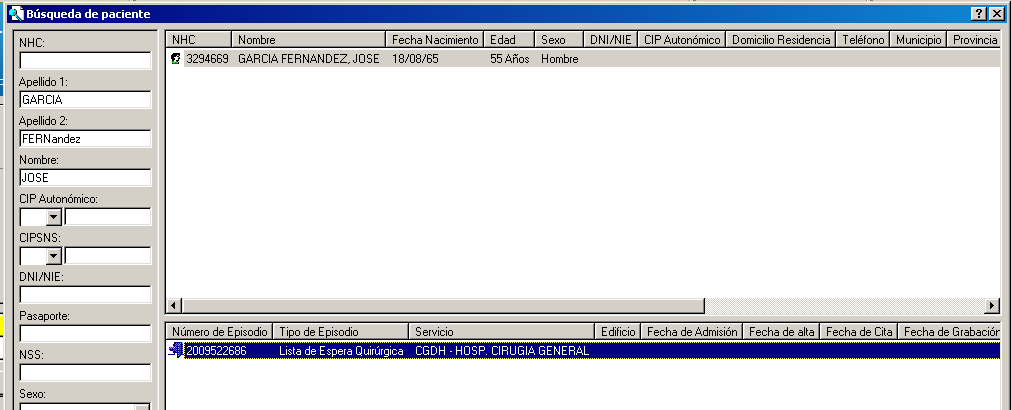Click the Domicilio Residencia column header
1011x410 pixels.
point(781,40)
